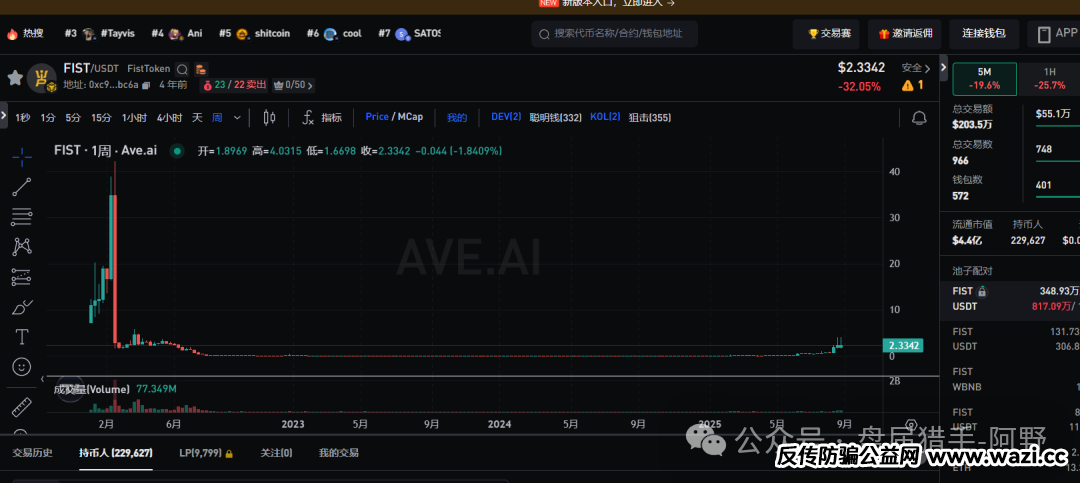Select the ruler measure tool
This screenshot has width=1080, height=483.
pyautogui.click(x=22, y=407)
